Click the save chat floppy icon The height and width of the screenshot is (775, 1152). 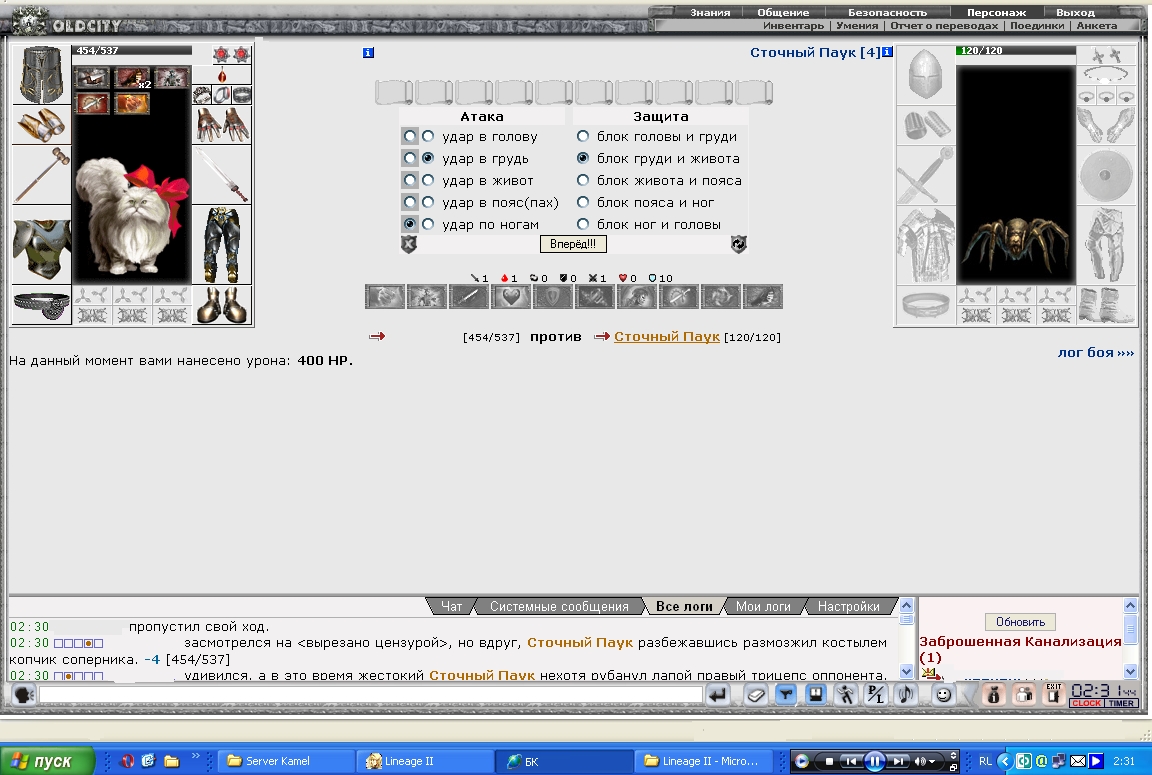point(816,694)
